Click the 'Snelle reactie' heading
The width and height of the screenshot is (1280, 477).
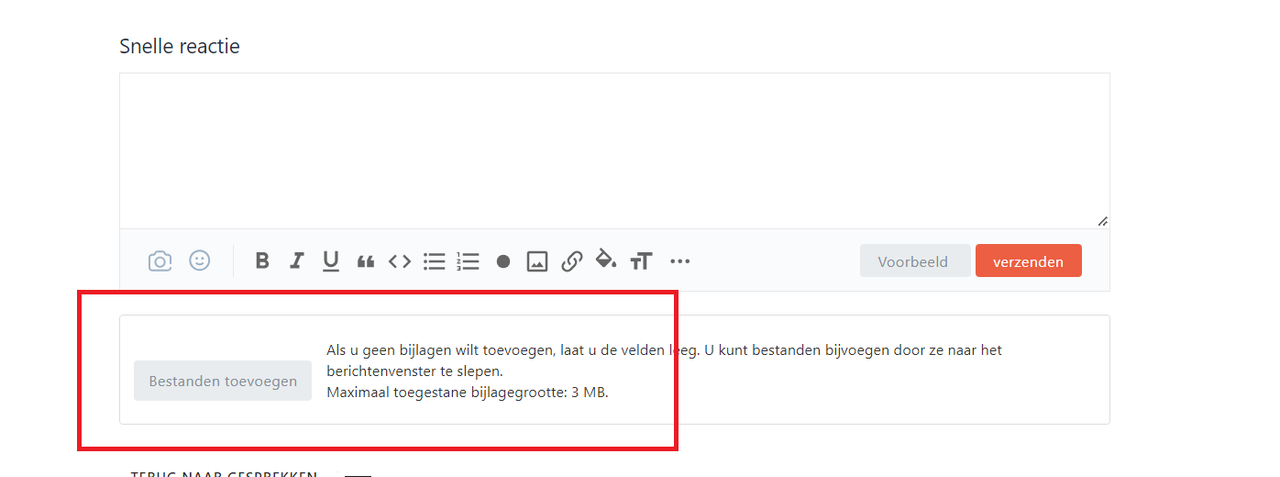click(180, 46)
